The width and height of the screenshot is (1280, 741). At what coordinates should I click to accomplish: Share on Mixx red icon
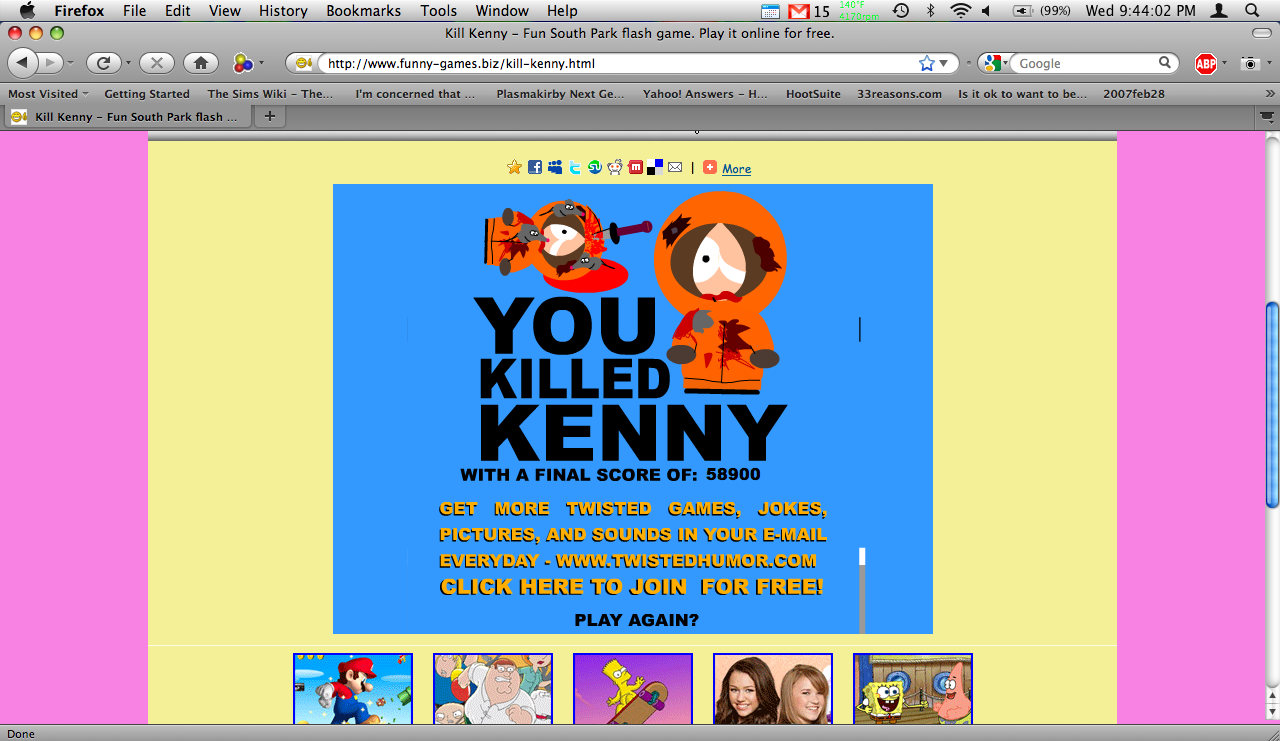click(635, 167)
